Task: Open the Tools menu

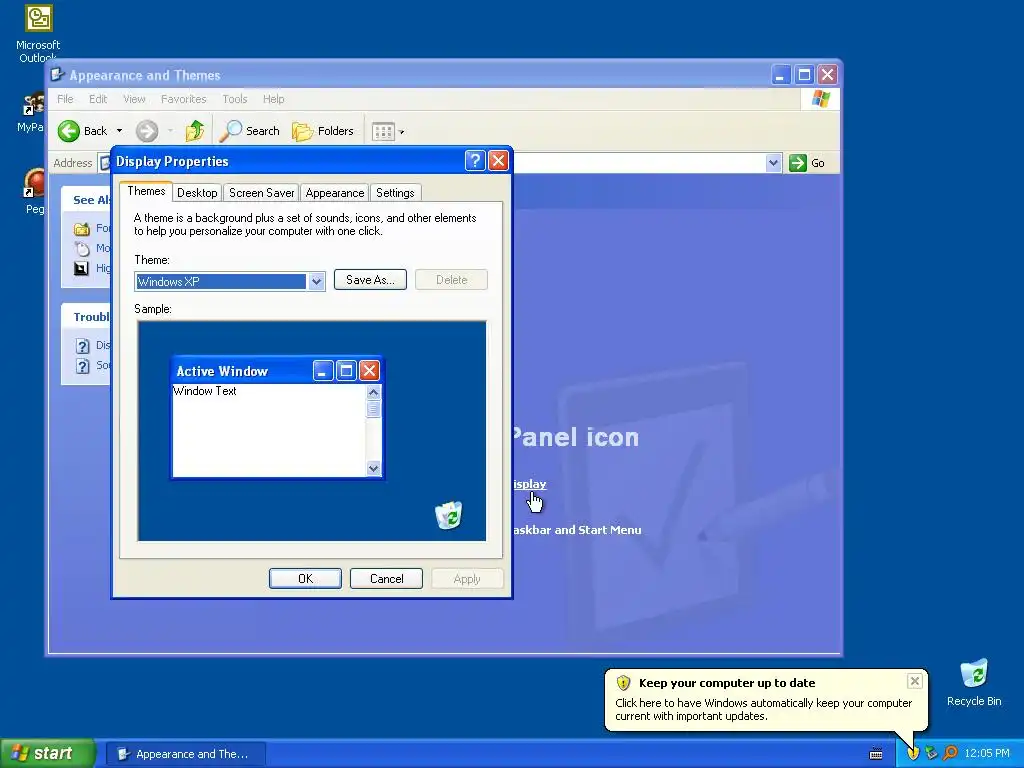Action: click(x=234, y=99)
